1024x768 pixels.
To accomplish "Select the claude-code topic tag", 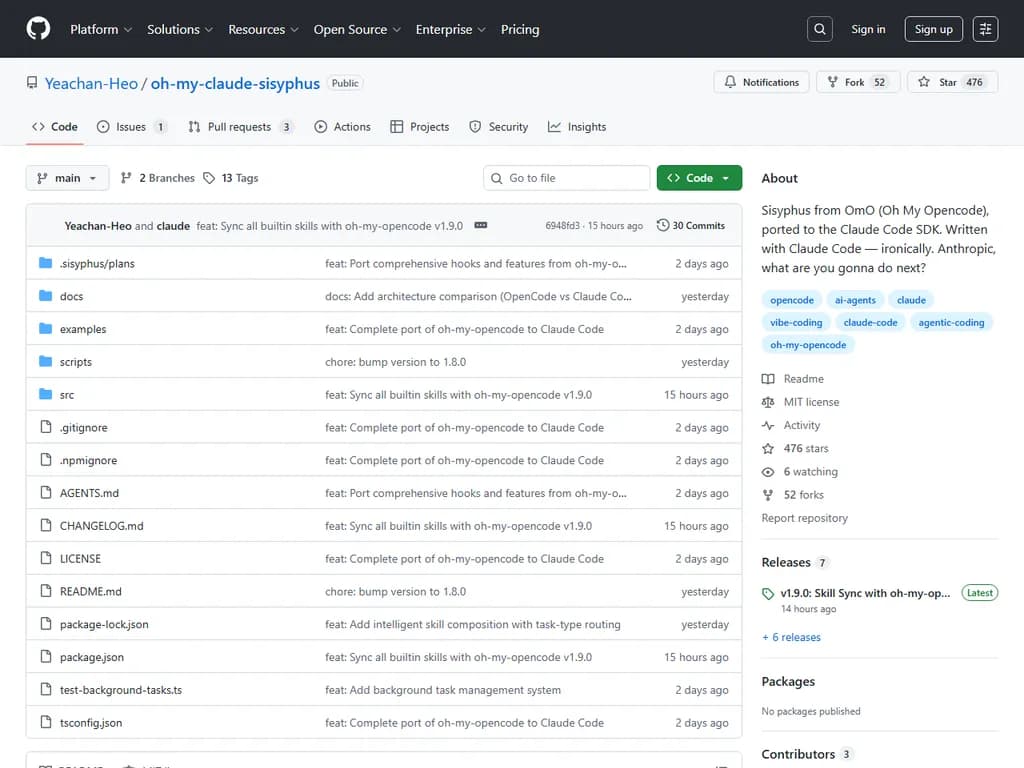I will click(x=870, y=322).
